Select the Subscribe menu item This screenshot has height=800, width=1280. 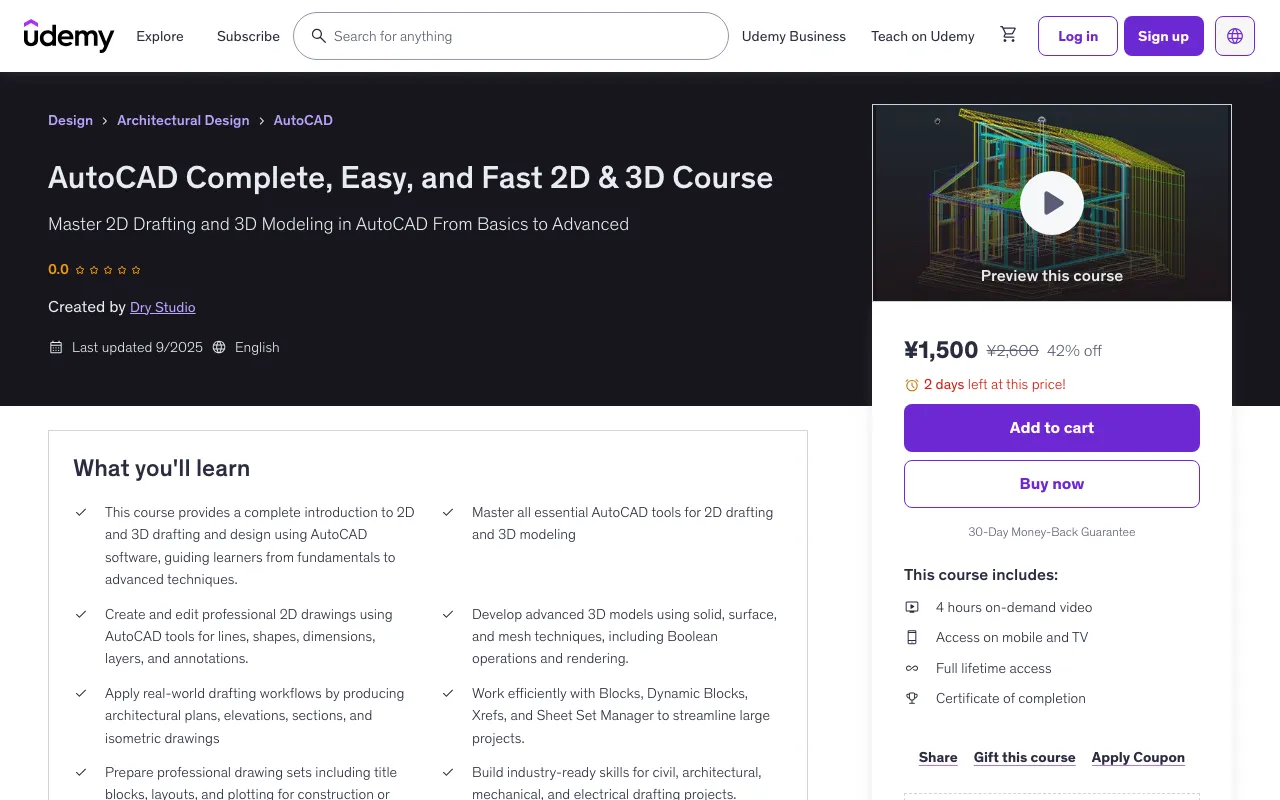(248, 36)
